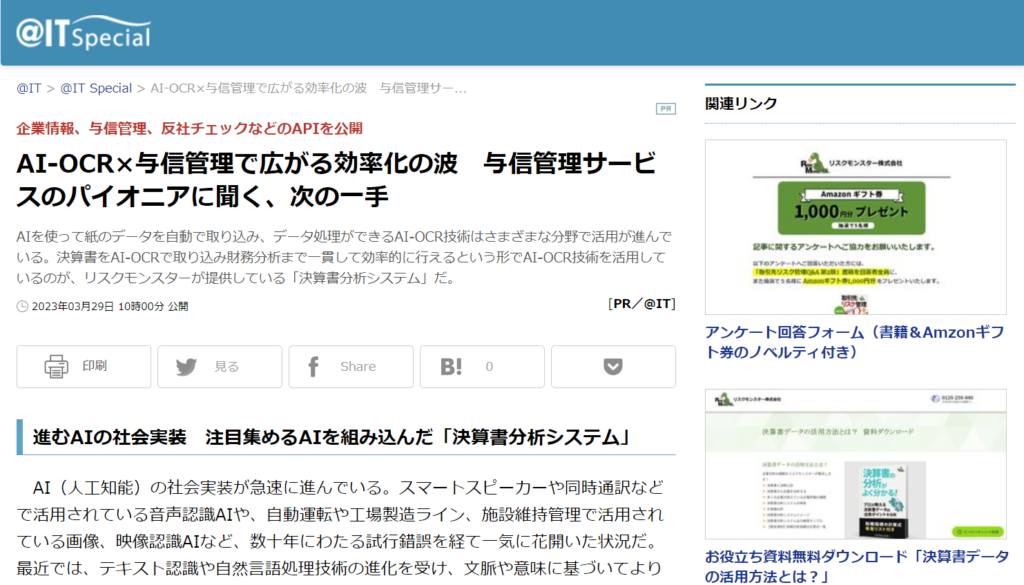Click the 進むAIの社会実装 section heading
This screenshot has height=585, width=1024.
330,437
